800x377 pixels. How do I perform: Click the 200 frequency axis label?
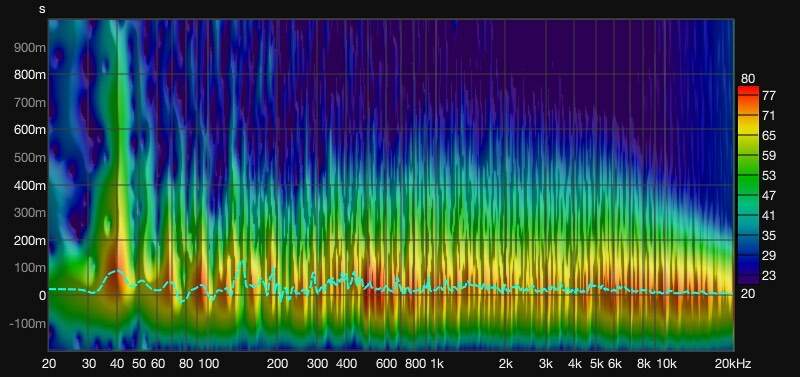click(x=277, y=364)
